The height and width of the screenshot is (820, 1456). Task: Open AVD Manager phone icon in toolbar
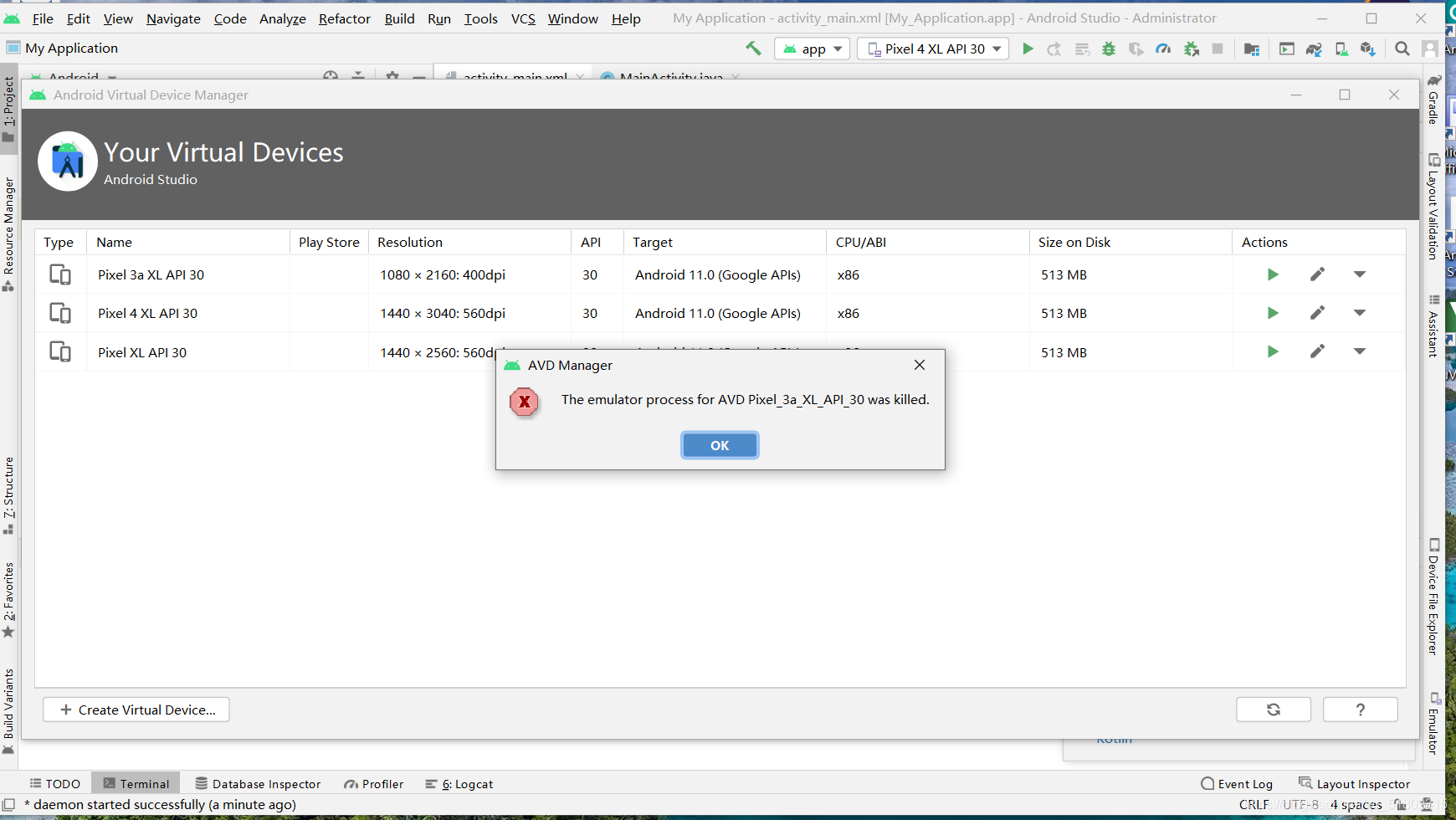point(1341,49)
